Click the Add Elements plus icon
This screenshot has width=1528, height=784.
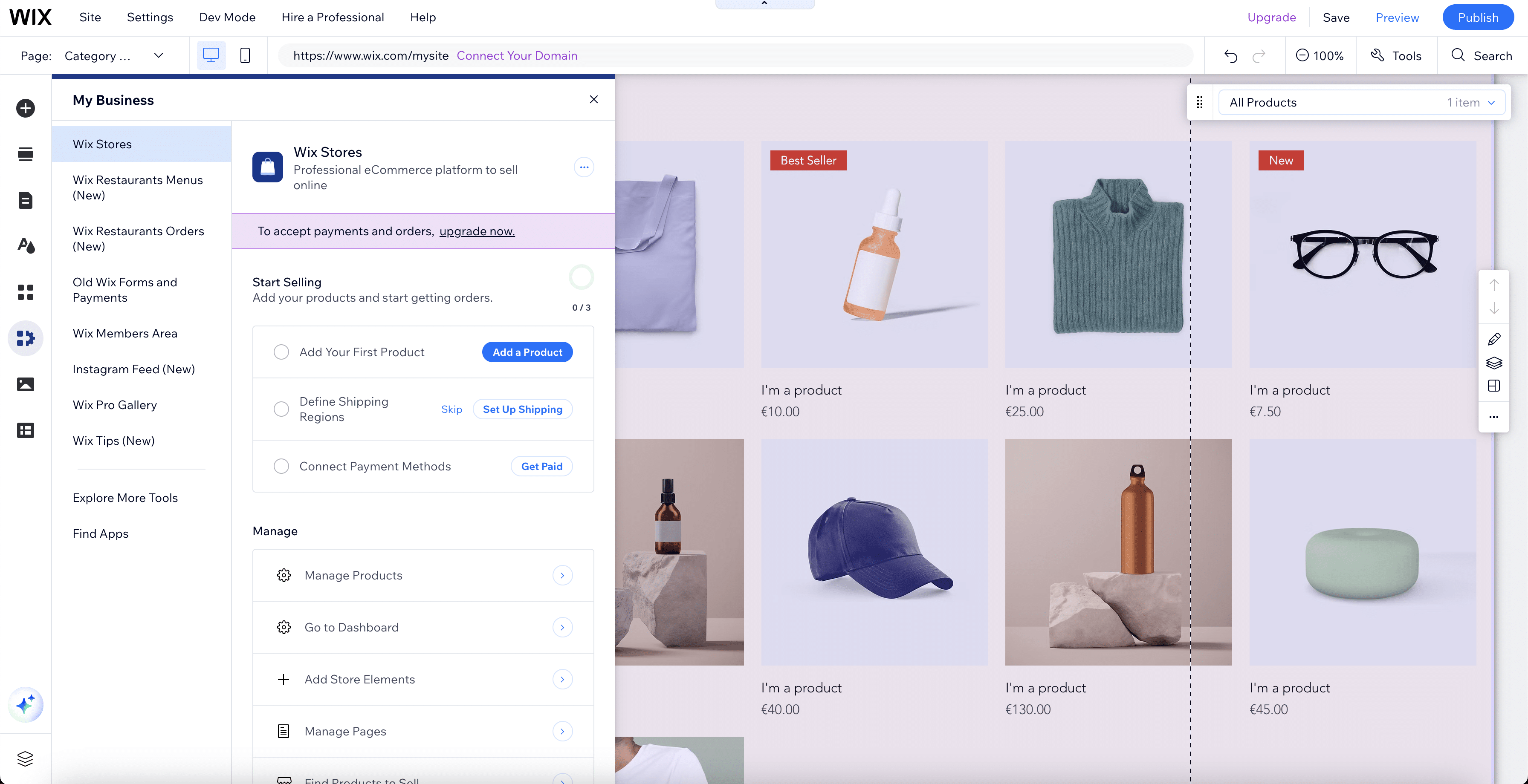(x=26, y=108)
